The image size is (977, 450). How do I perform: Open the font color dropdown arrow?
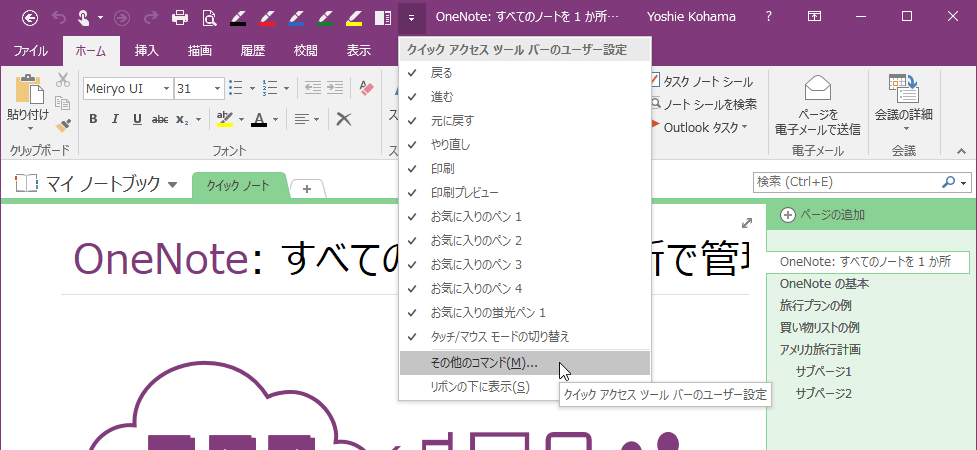point(275,119)
